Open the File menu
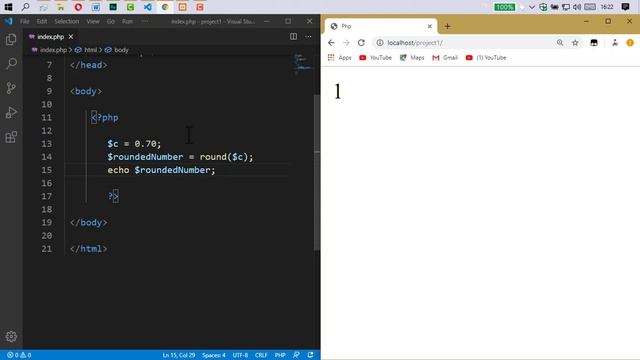The height and width of the screenshot is (360, 640). 24,21
